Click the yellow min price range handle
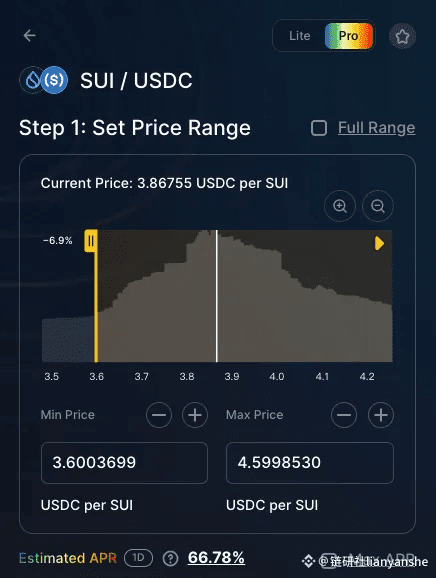This screenshot has height=578, width=436. (x=91, y=241)
